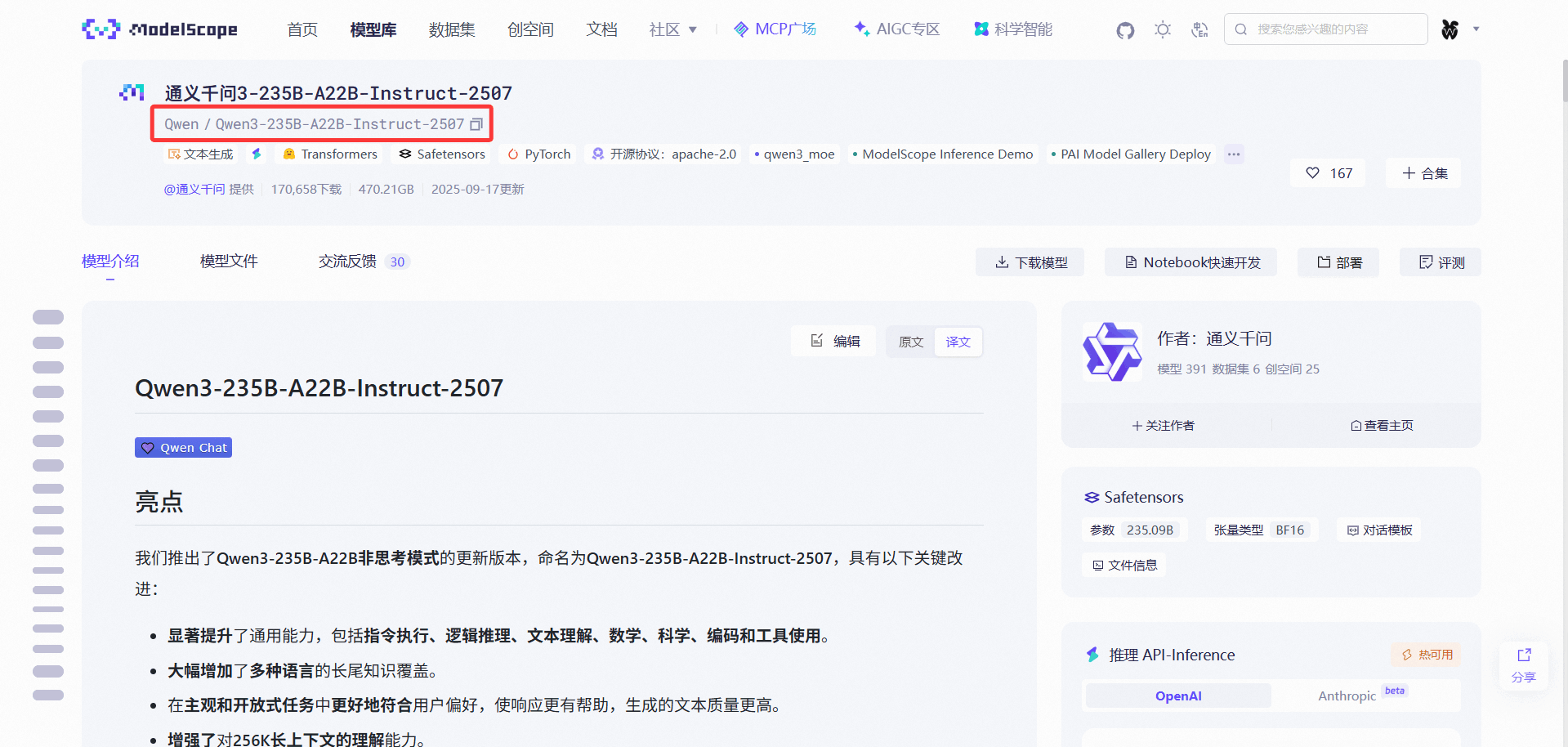Select the ModelScope Inference Demo tag
Screen dimensions: 1568x747
click(942, 154)
